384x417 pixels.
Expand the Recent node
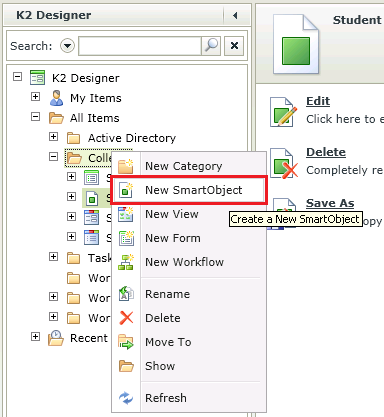pyautogui.click(x=35, y=337)
